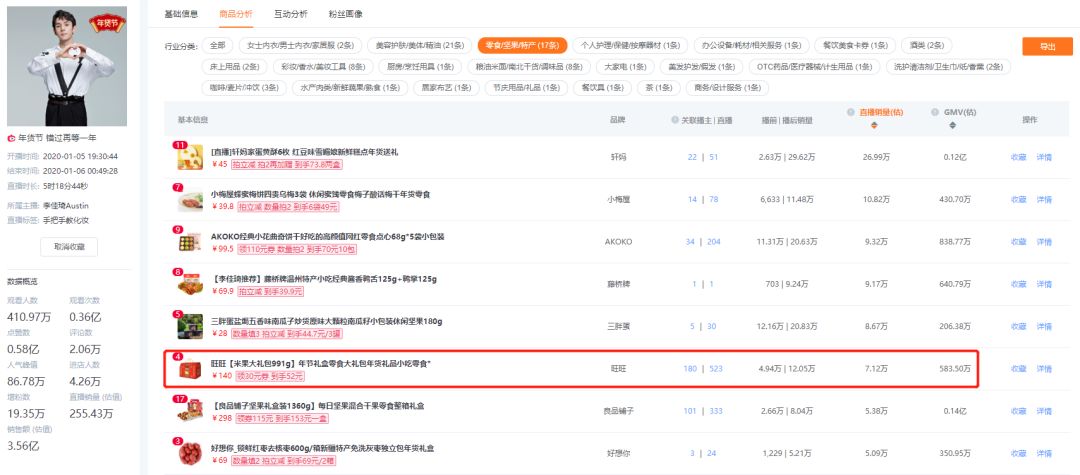Click the orange 导出 export button
This screenshot has width=1080, height=475.
[1048, 46]
